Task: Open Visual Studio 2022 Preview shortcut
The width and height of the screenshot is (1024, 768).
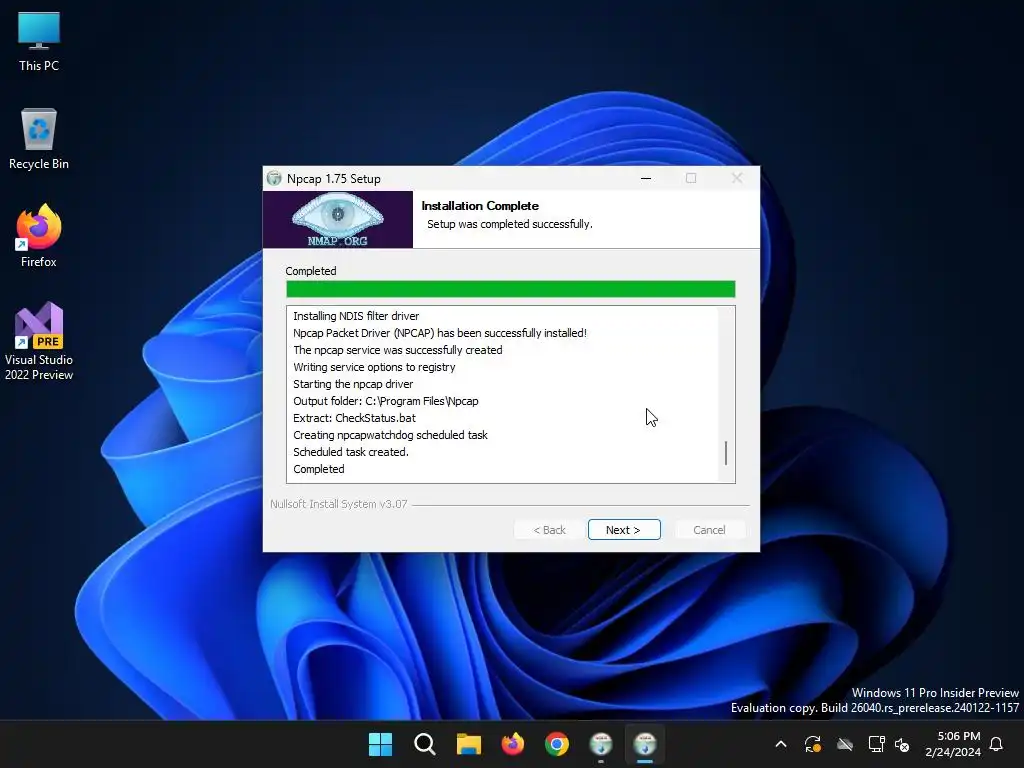Action: pyautogui.click(x=39, y=341)
